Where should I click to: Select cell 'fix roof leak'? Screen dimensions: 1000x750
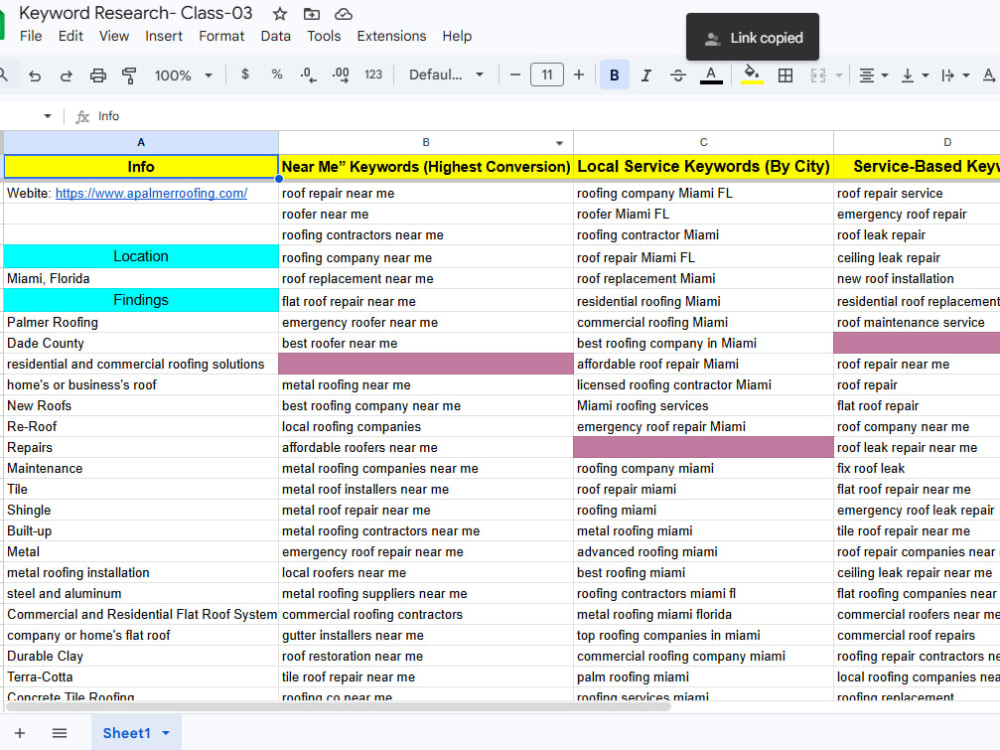point(916,468)
